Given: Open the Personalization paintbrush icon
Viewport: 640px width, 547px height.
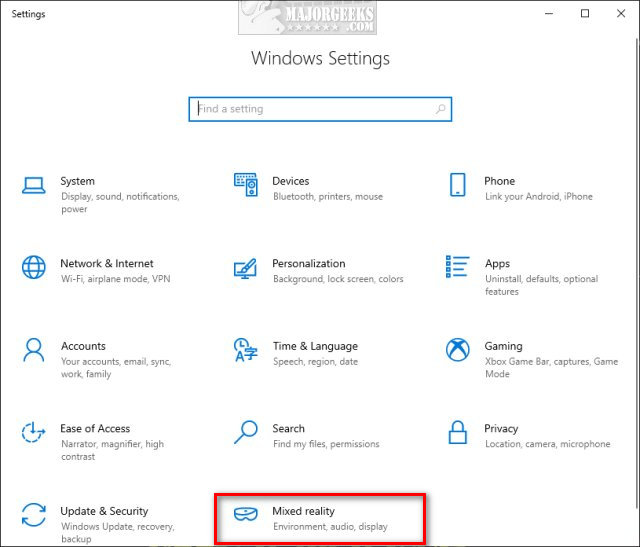Looking at the screenshot, I should (246, 268).
